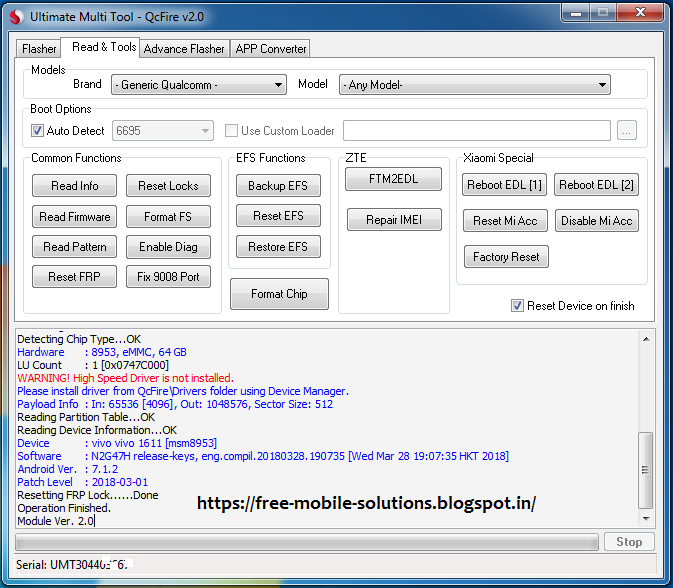Click the Reset Locks button
The height and width of the screenshot is (588, 673).
coord(168,185)
